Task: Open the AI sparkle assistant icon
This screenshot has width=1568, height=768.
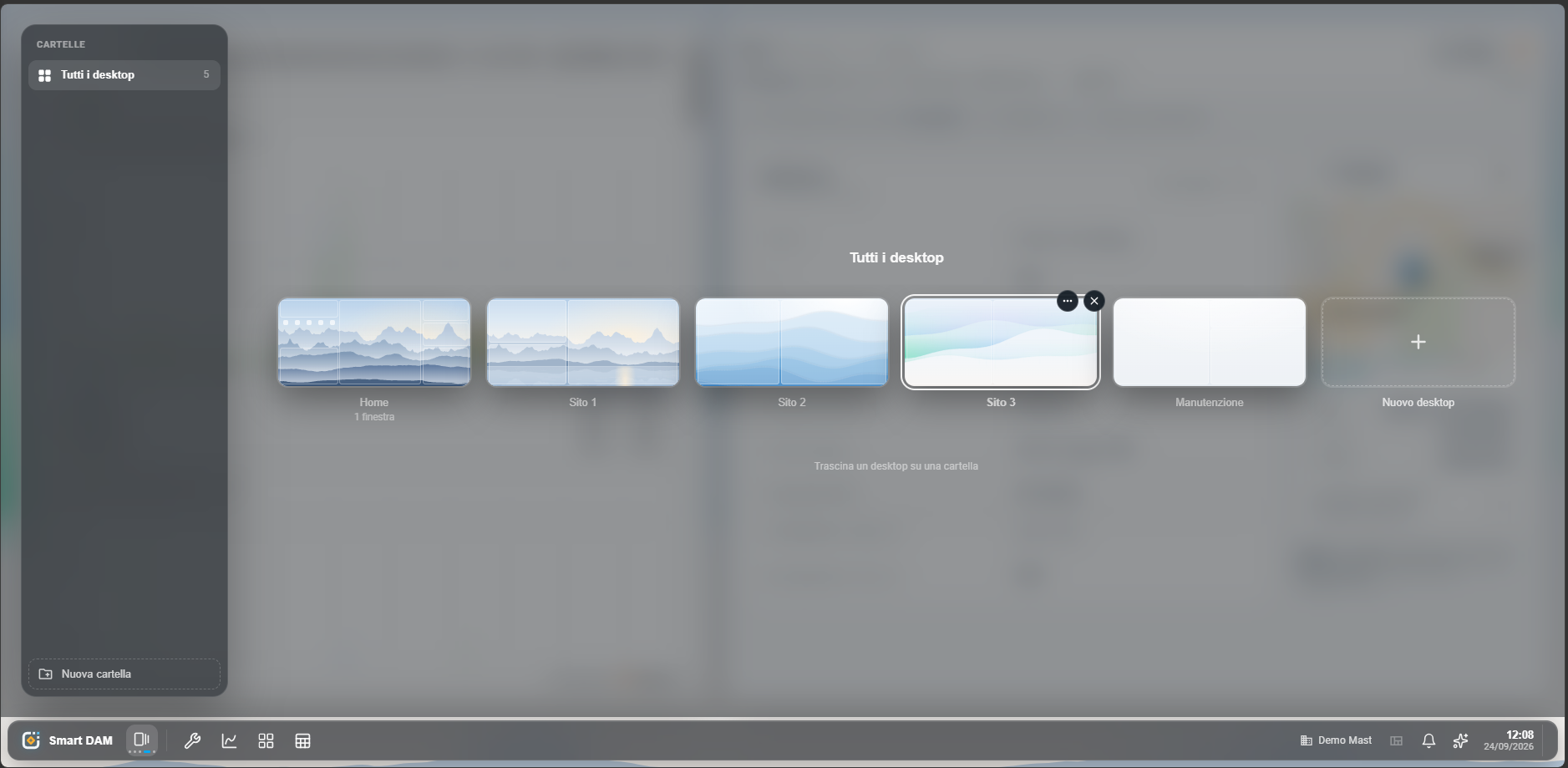Action: click(1460, 740)
